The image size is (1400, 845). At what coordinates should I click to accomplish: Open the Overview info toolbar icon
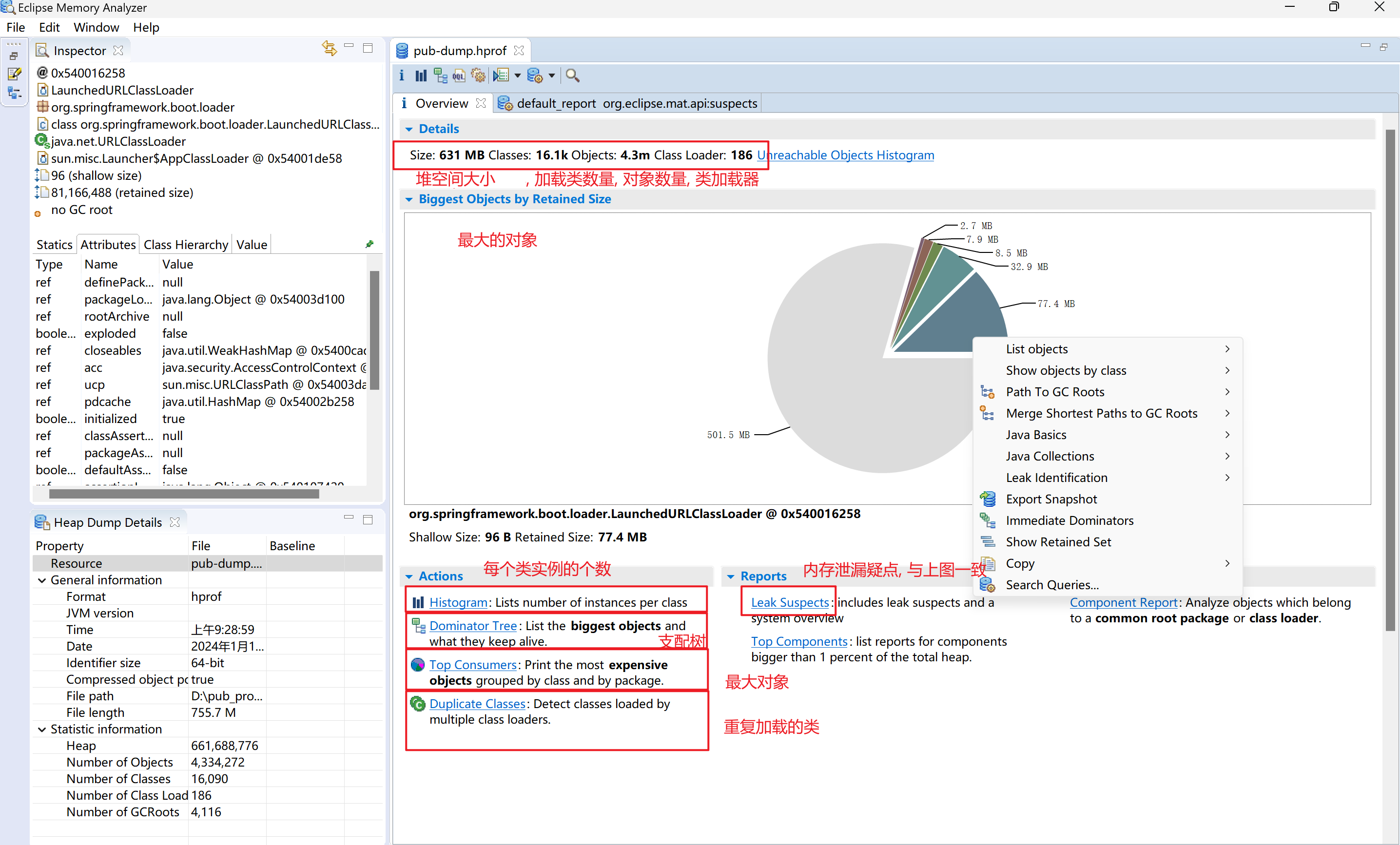click(x=402, y=76)
